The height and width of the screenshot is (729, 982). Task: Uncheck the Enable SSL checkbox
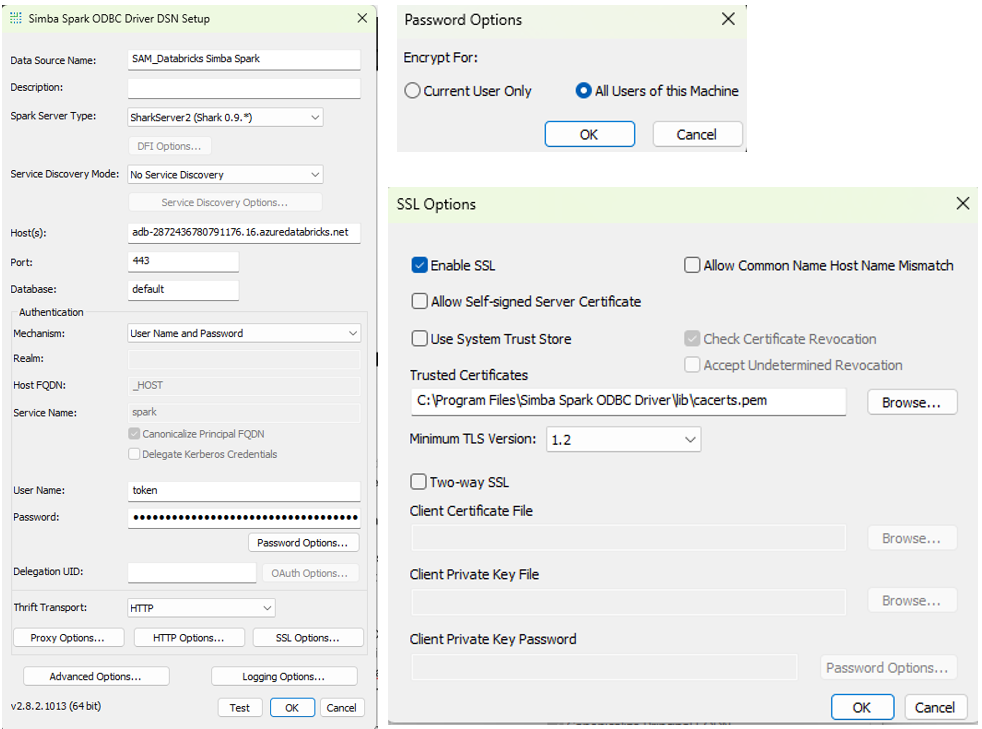tap(419, 265)
